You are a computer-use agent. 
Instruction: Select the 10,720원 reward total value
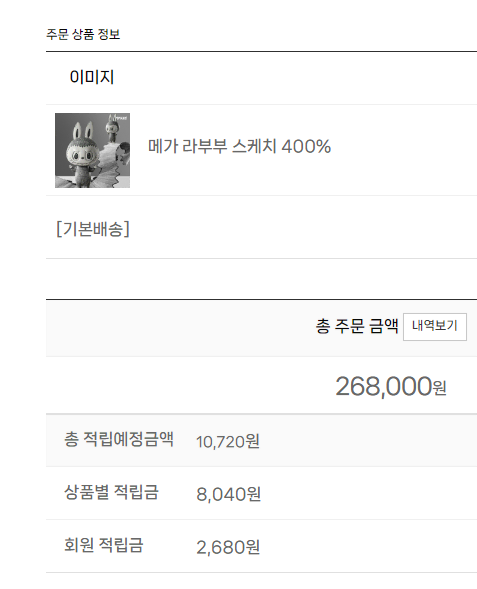pos(228,441)
